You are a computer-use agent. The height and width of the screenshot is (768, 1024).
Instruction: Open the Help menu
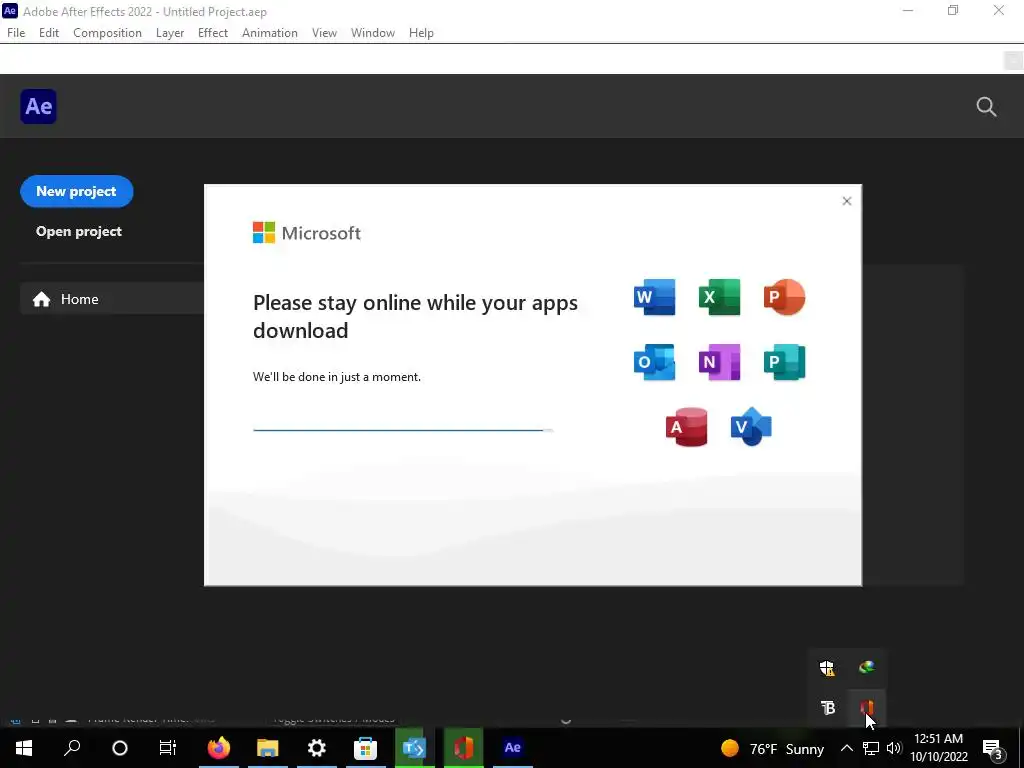coord(421,33)
